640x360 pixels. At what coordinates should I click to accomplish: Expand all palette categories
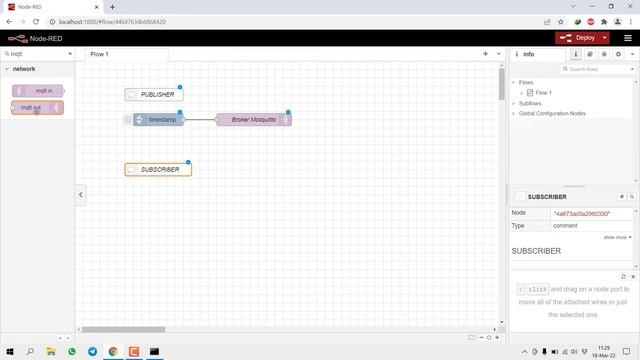pos(68,338)
